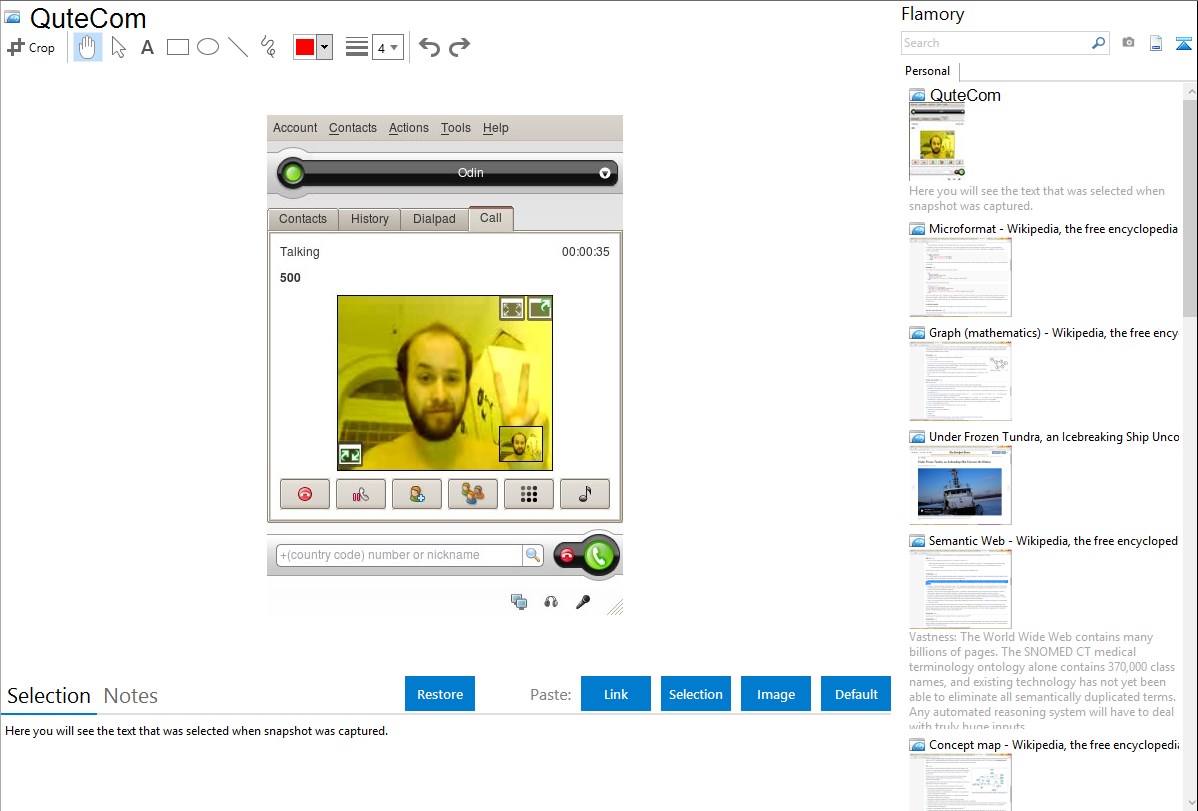Click the red color swatch
The image size is (1198, 811).
coord(305,47)
